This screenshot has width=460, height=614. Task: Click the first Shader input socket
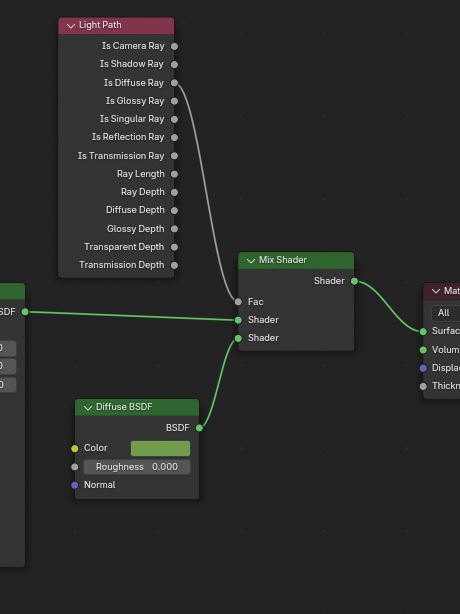(238, 320)
